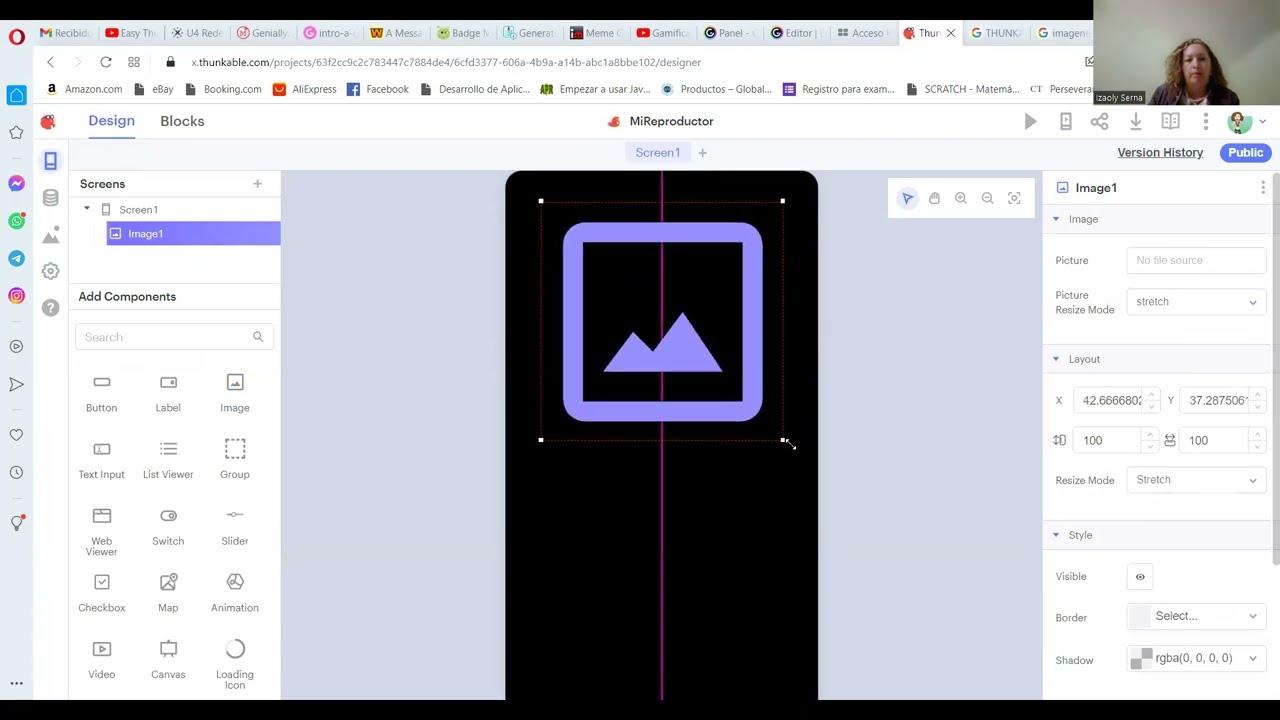This screenshot has height=720, width=1280.
Task: Pick the Slider component
Action: coord(235,527)
